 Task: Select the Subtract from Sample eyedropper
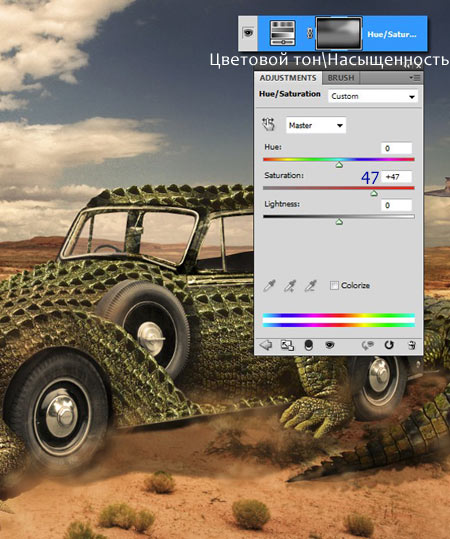310,286
